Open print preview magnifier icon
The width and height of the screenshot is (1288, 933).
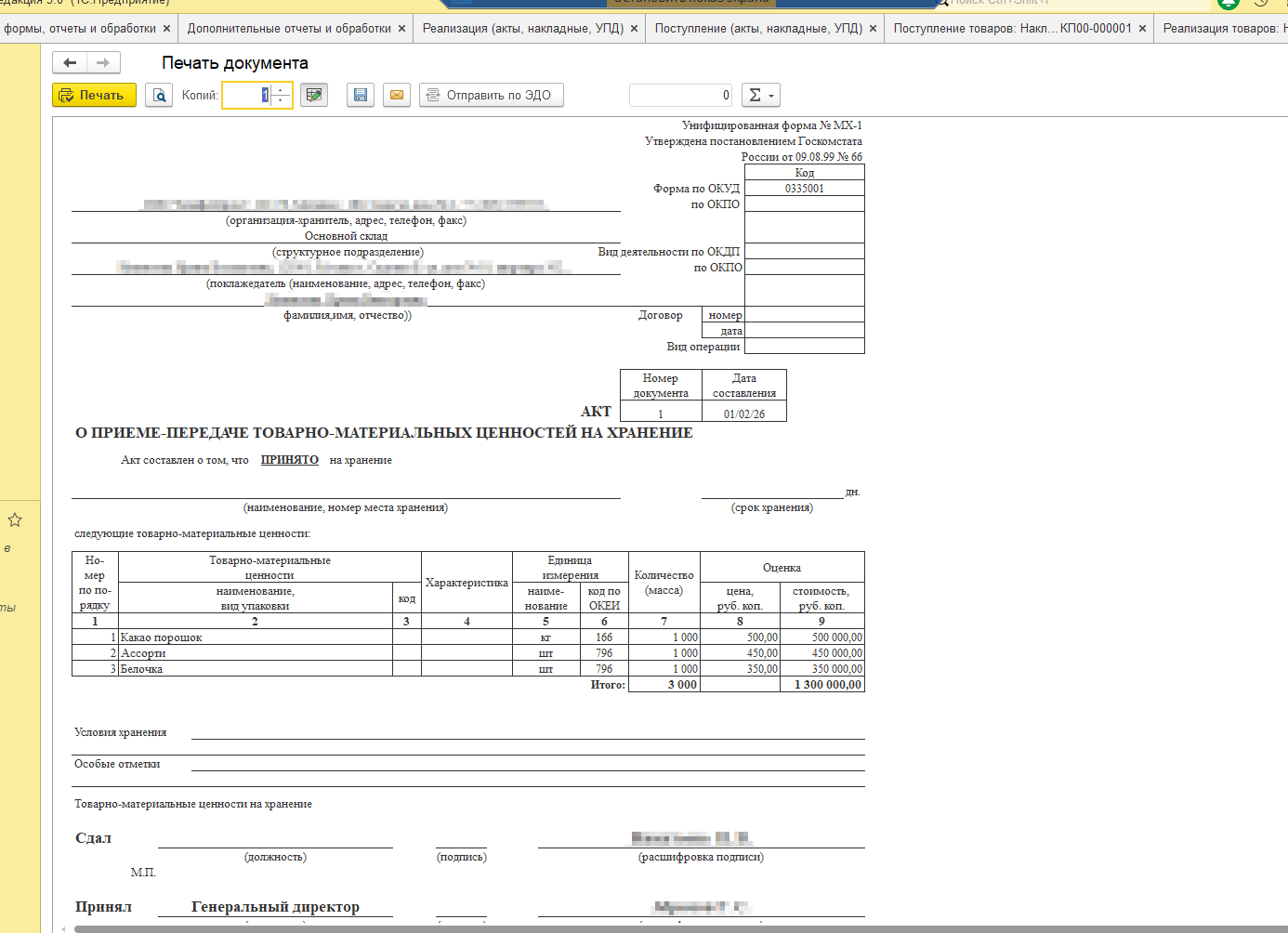[x=159, y=95]
